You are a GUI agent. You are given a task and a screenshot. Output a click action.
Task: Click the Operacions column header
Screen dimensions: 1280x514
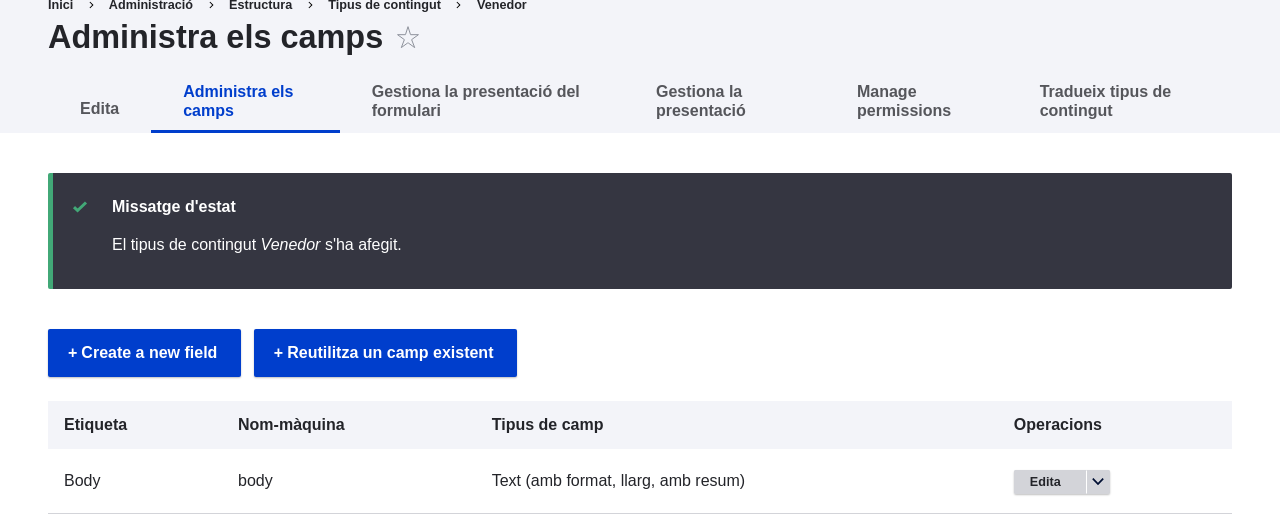1057,425
